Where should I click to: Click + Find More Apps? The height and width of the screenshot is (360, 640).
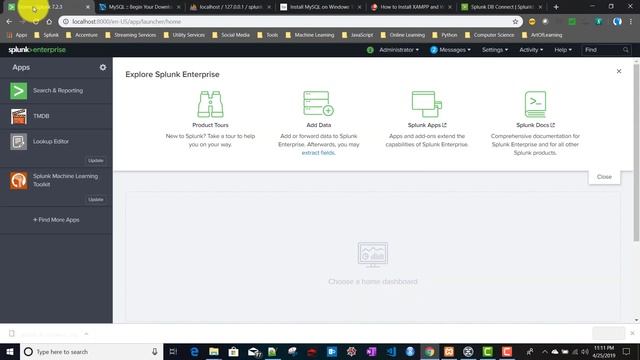(56, 220)
